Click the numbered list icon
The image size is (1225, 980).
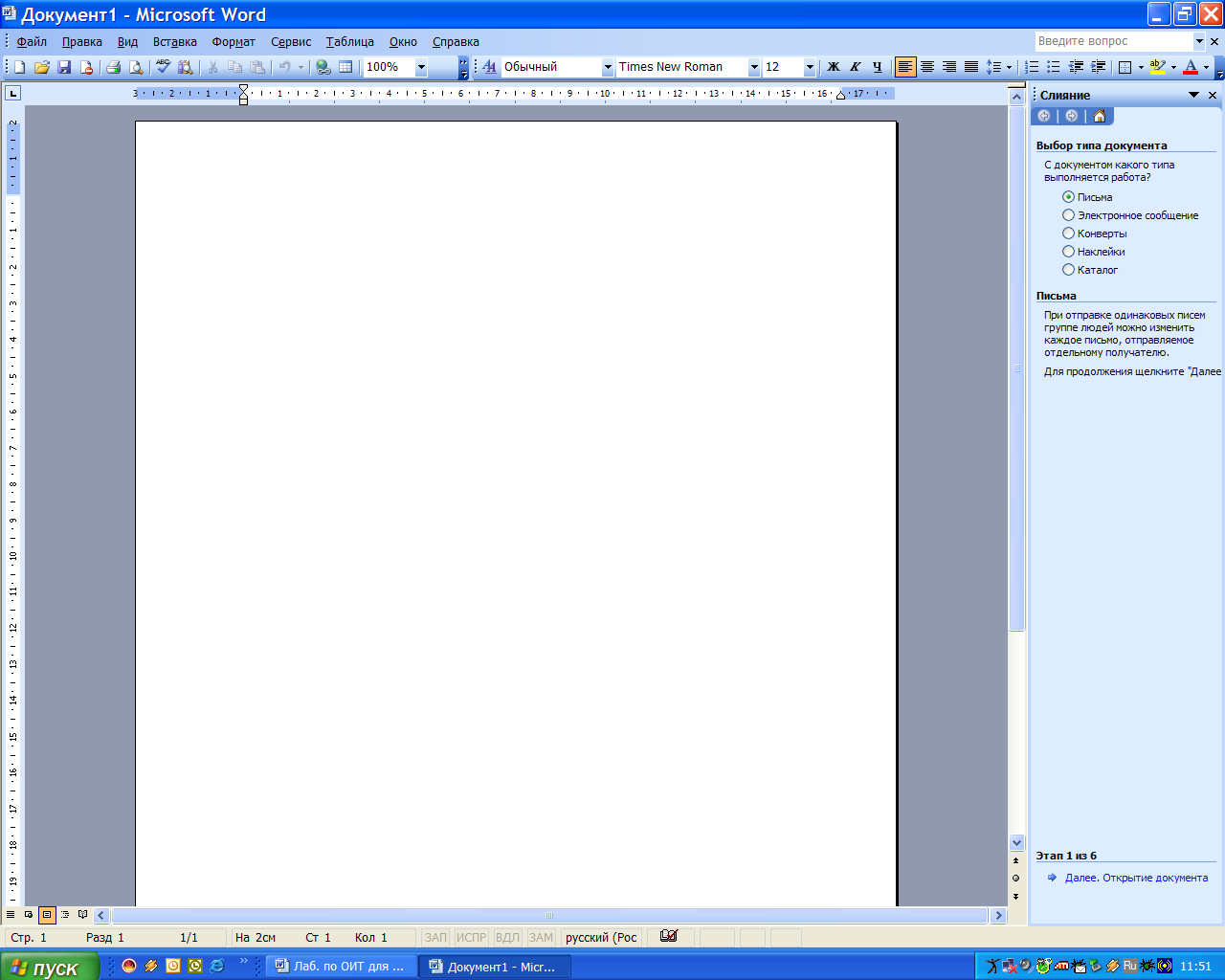[x=1032, y=67]
